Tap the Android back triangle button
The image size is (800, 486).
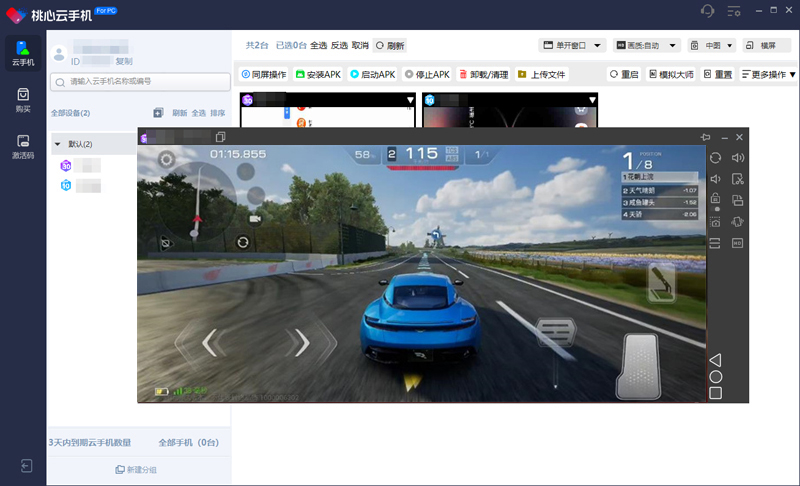tap(715, 360)
